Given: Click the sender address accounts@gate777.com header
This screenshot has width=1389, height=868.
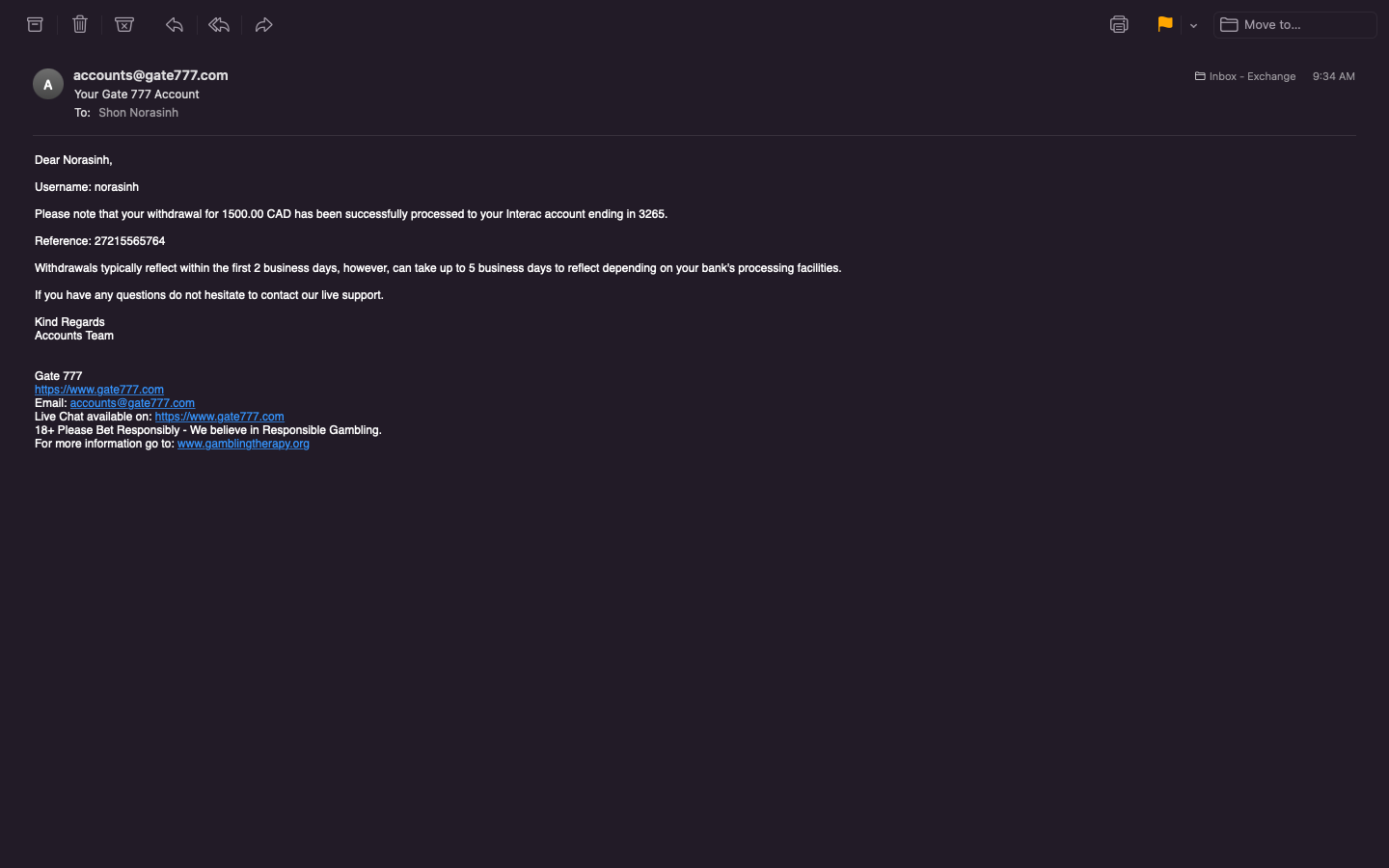Looking at the screenshot, I should click(x=150, y=75).
